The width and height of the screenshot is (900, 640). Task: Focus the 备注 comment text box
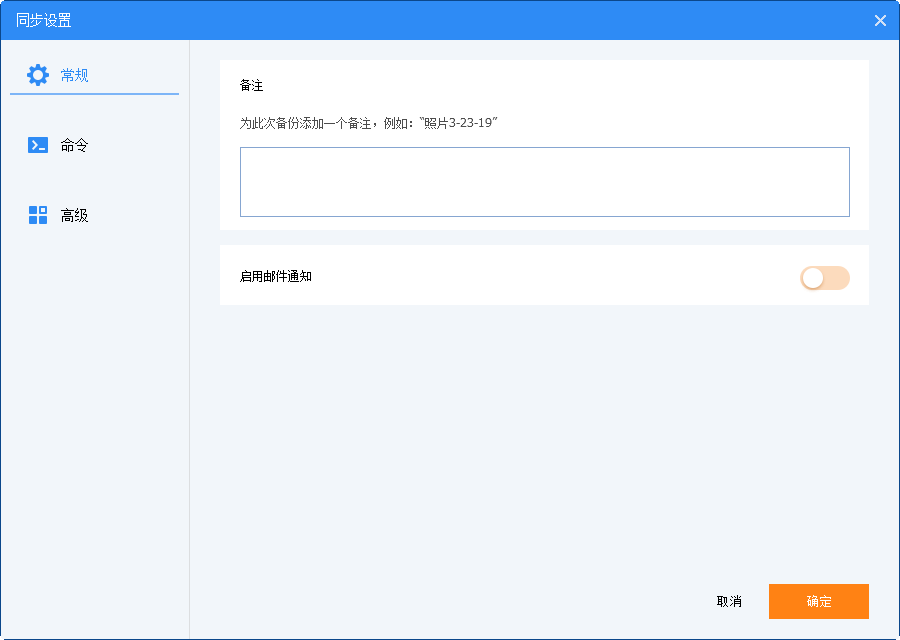coord(544,182)
